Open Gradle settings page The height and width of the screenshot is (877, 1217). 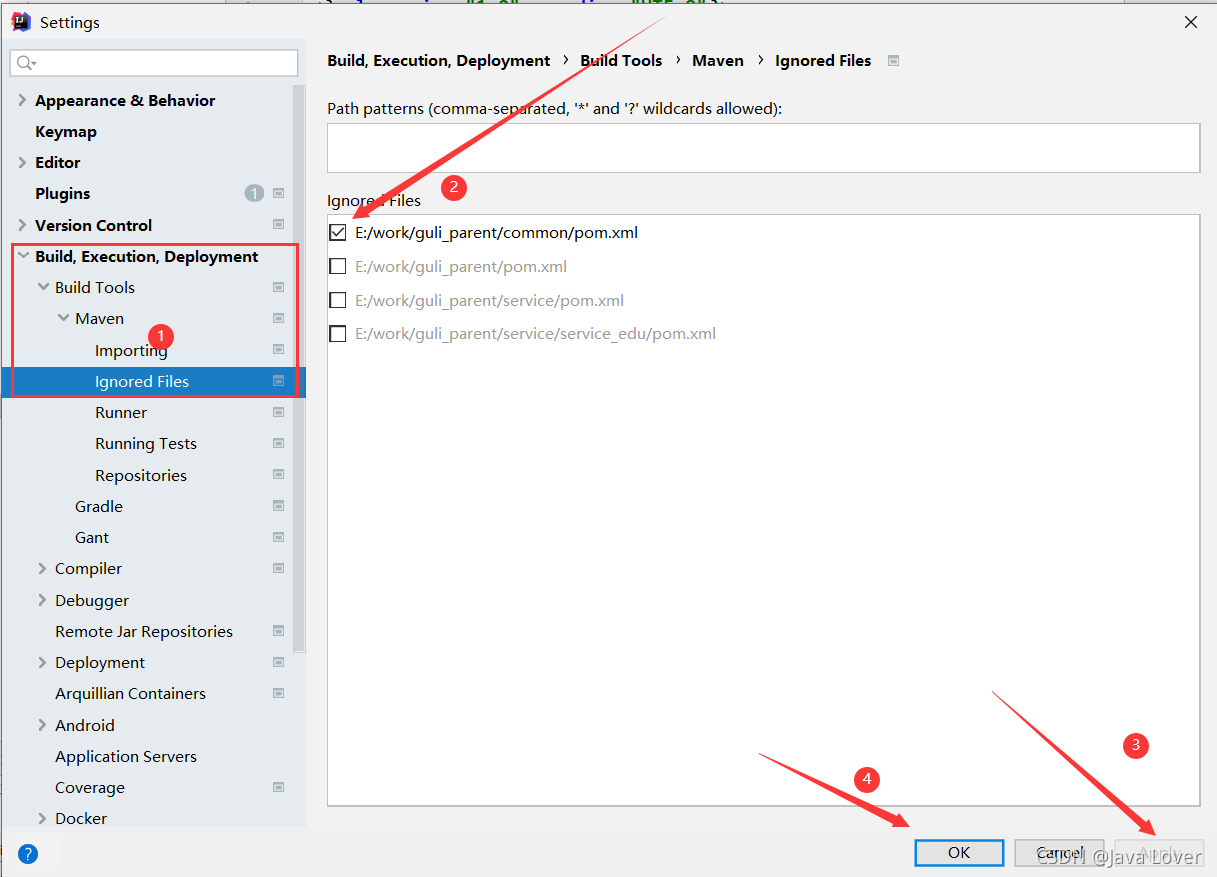click(99, 506)
